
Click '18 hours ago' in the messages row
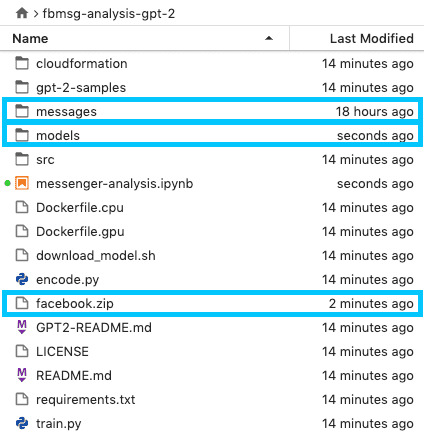pos(374,112)
